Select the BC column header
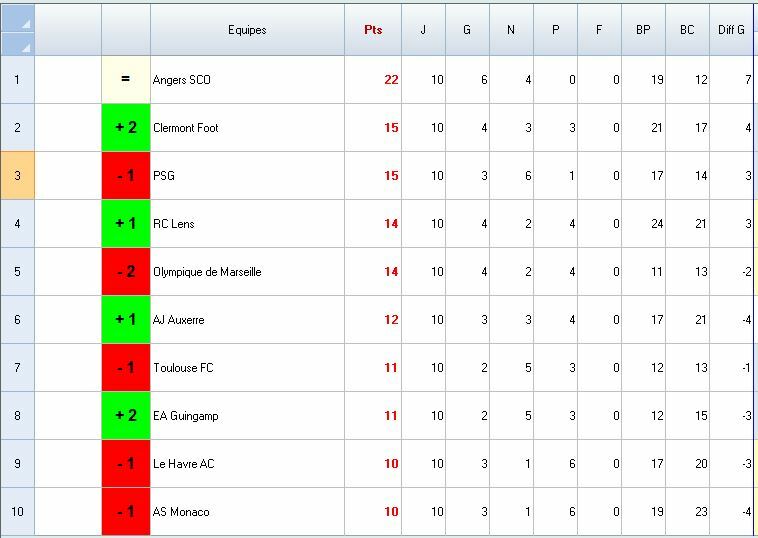The height and width of the screenshot is (538, 758). (x=687, y=30)
